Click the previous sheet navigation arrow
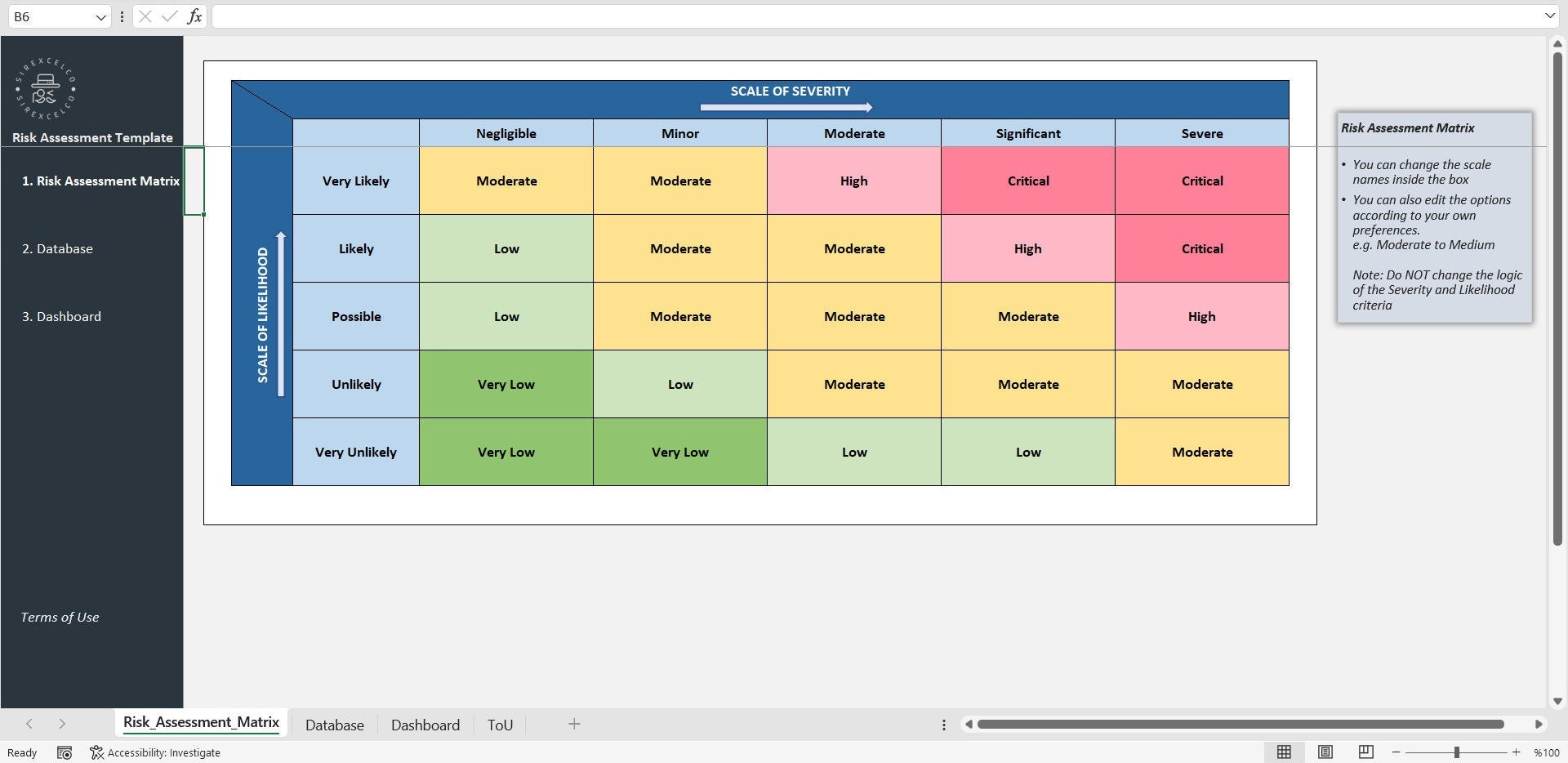The width and height of the screenshot is (1568, 763). [x=29, y=724]
